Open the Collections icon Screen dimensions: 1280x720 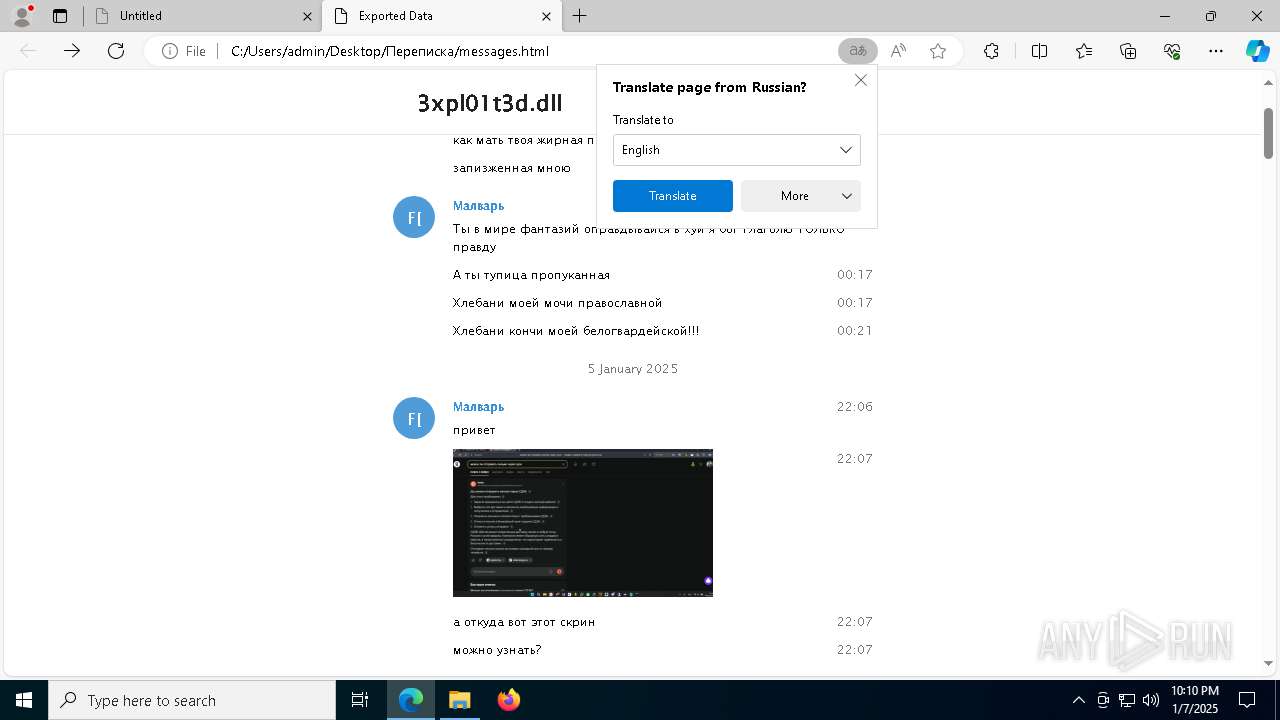1128,51
